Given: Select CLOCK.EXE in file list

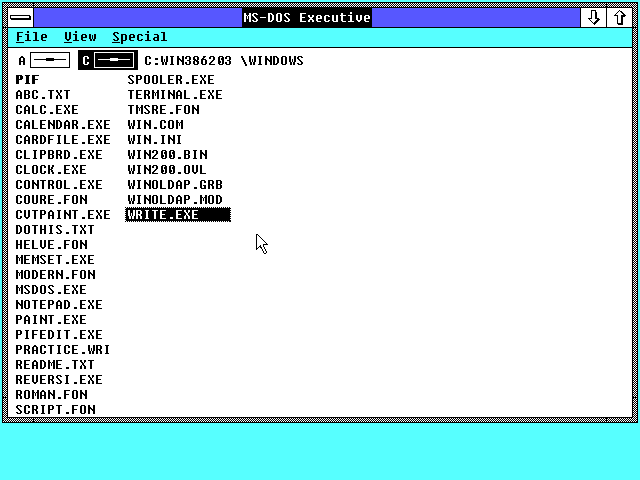Looking at the screenshot, I should click(x=51, y=170).
